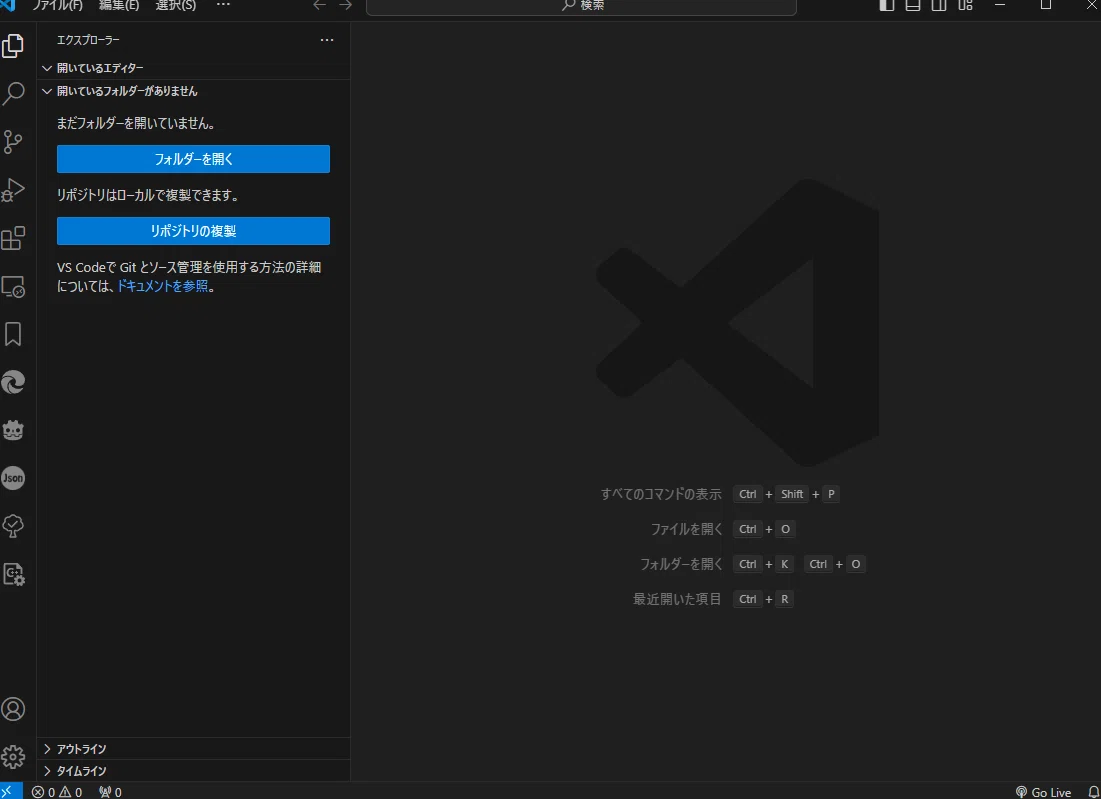Open the Remote Explorer view
The height and width of the screenshot is (799, 1101).
tap(13, 286)
